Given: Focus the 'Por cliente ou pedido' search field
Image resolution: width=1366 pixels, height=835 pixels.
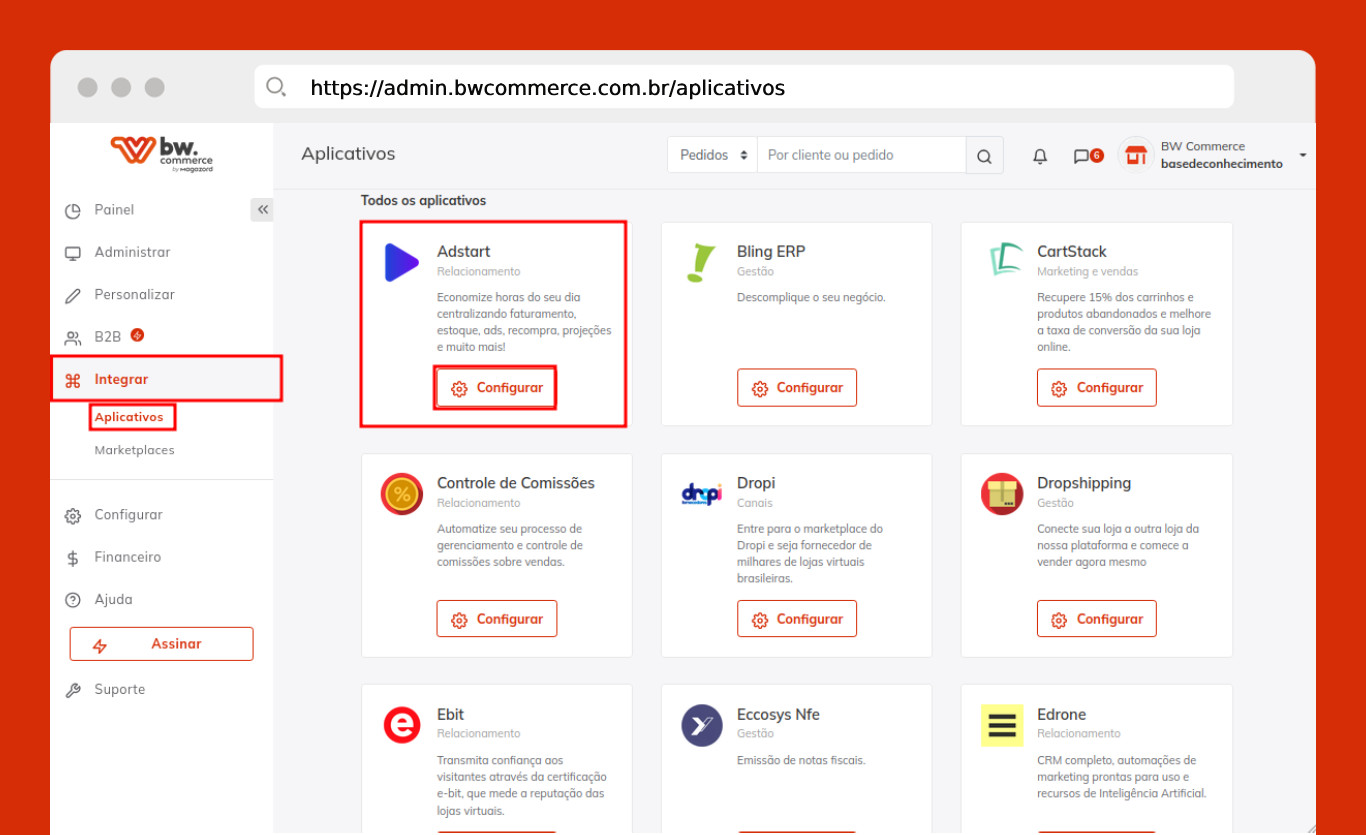Looking at the screenshot, I should click(x=861, y=155).
